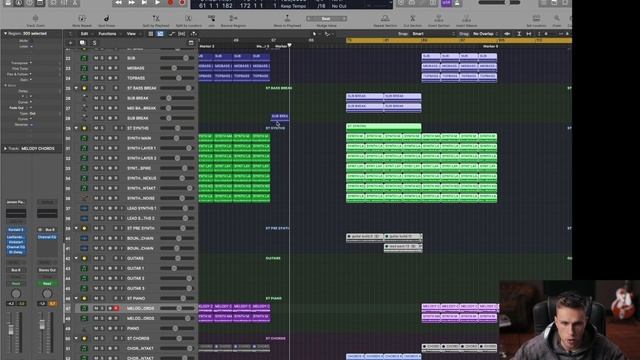Adjust the master volume slider in control bar
Viewport: 640px width, 360px height.
coord(499,2)
